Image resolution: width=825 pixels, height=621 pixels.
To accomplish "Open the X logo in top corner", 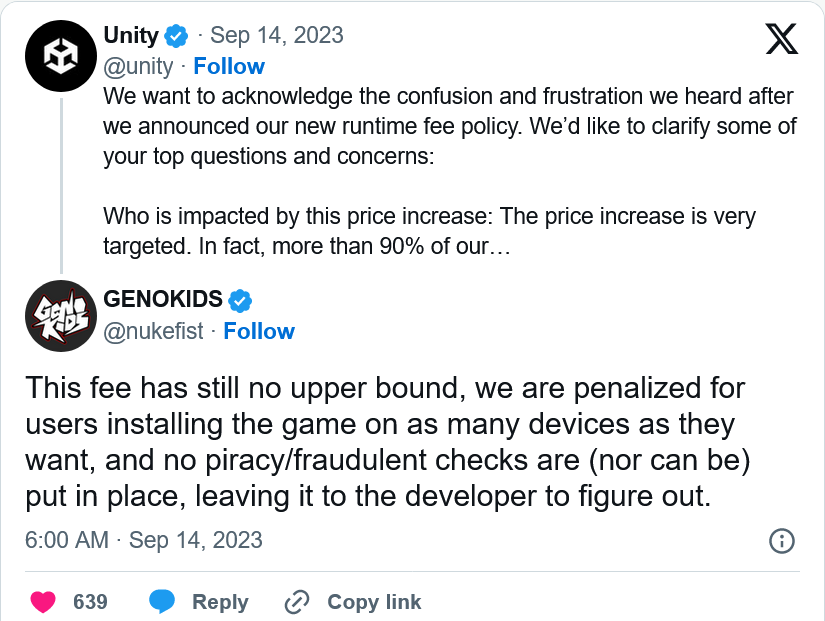I will point(782,38).
